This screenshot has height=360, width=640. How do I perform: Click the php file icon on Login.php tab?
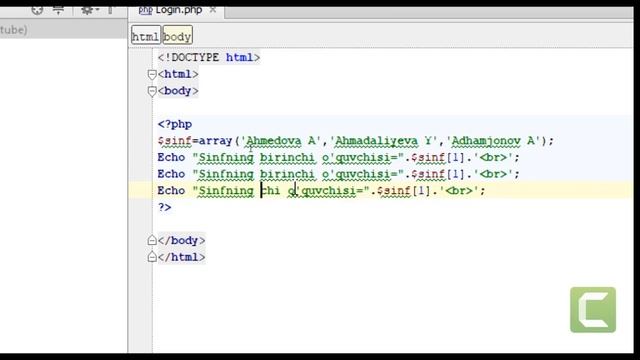click(x=145, y=11)
